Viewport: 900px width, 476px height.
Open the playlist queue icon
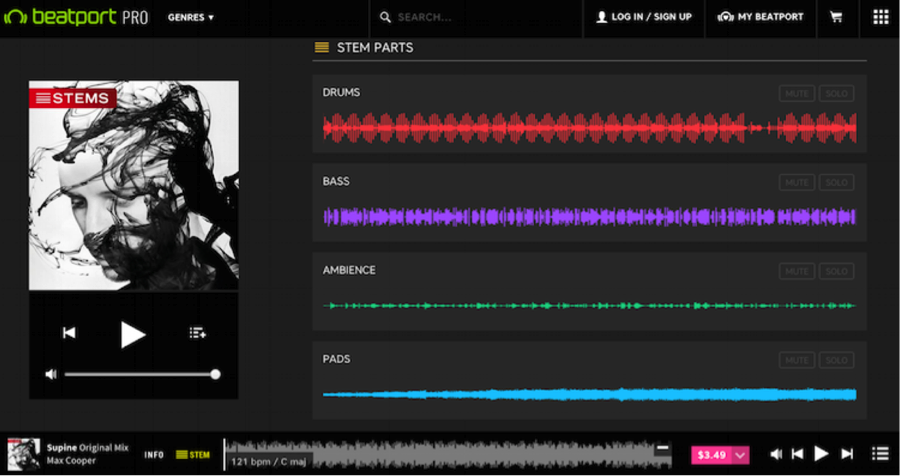tap(880, 454)
